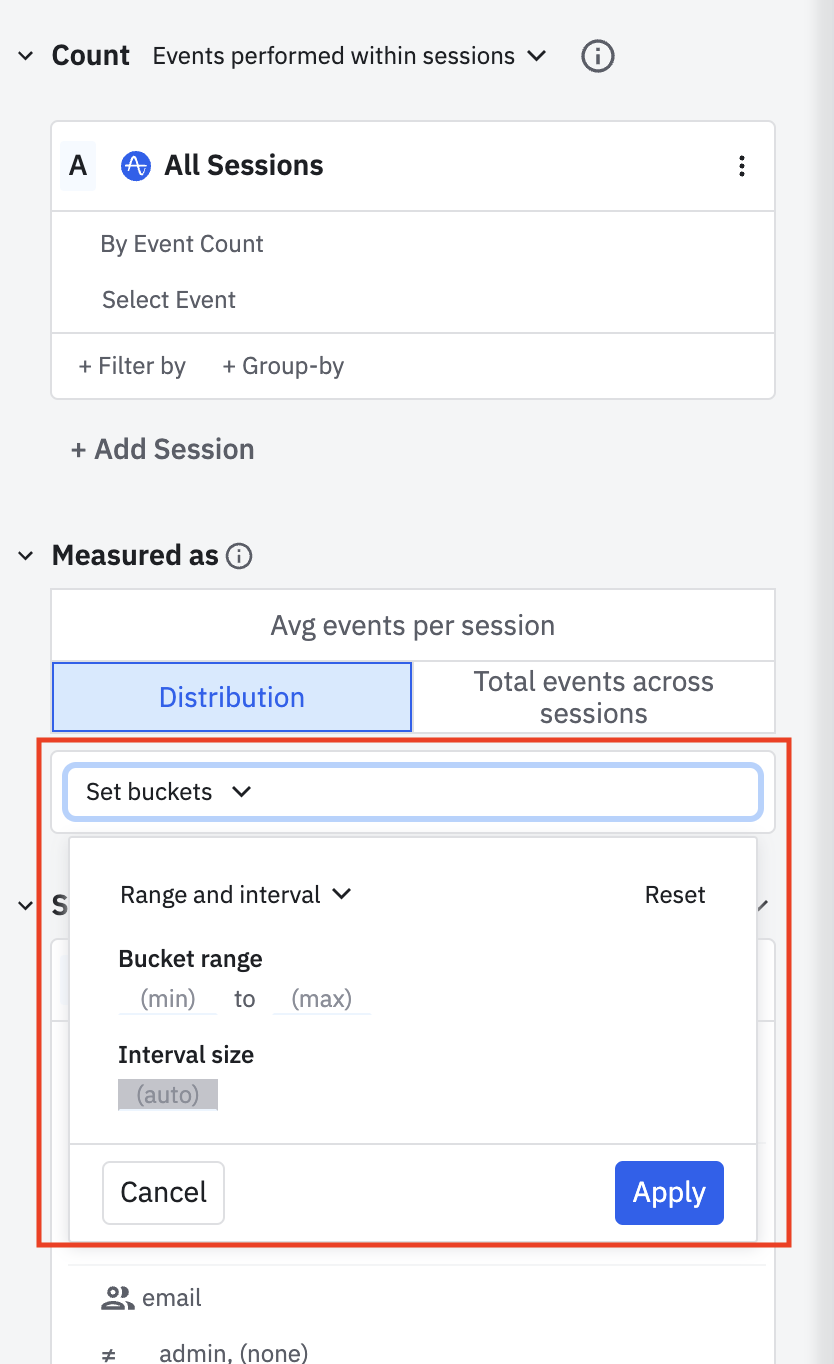Switch to Avg events per session
The image size is (834, 1364).
tap(412, 626)
